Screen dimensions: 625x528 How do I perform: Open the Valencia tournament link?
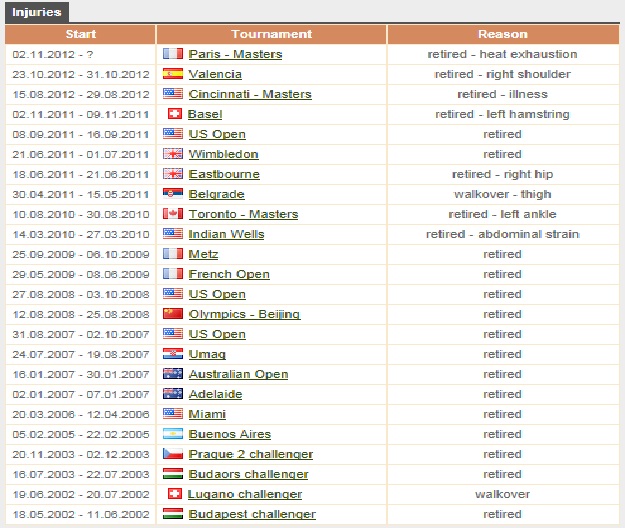(215, 74)
